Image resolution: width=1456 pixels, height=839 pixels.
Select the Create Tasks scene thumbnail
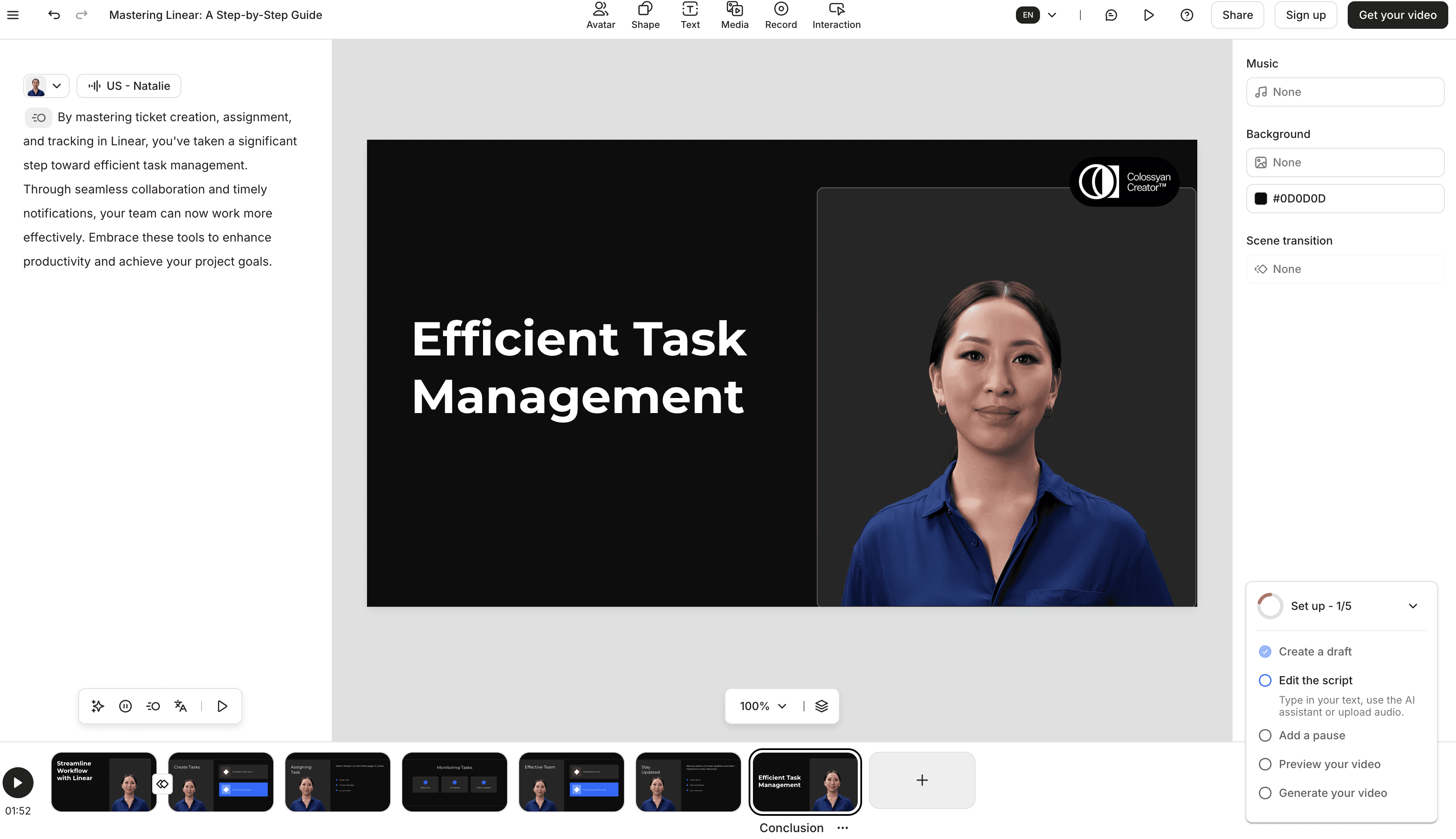(x=220, y=782)
